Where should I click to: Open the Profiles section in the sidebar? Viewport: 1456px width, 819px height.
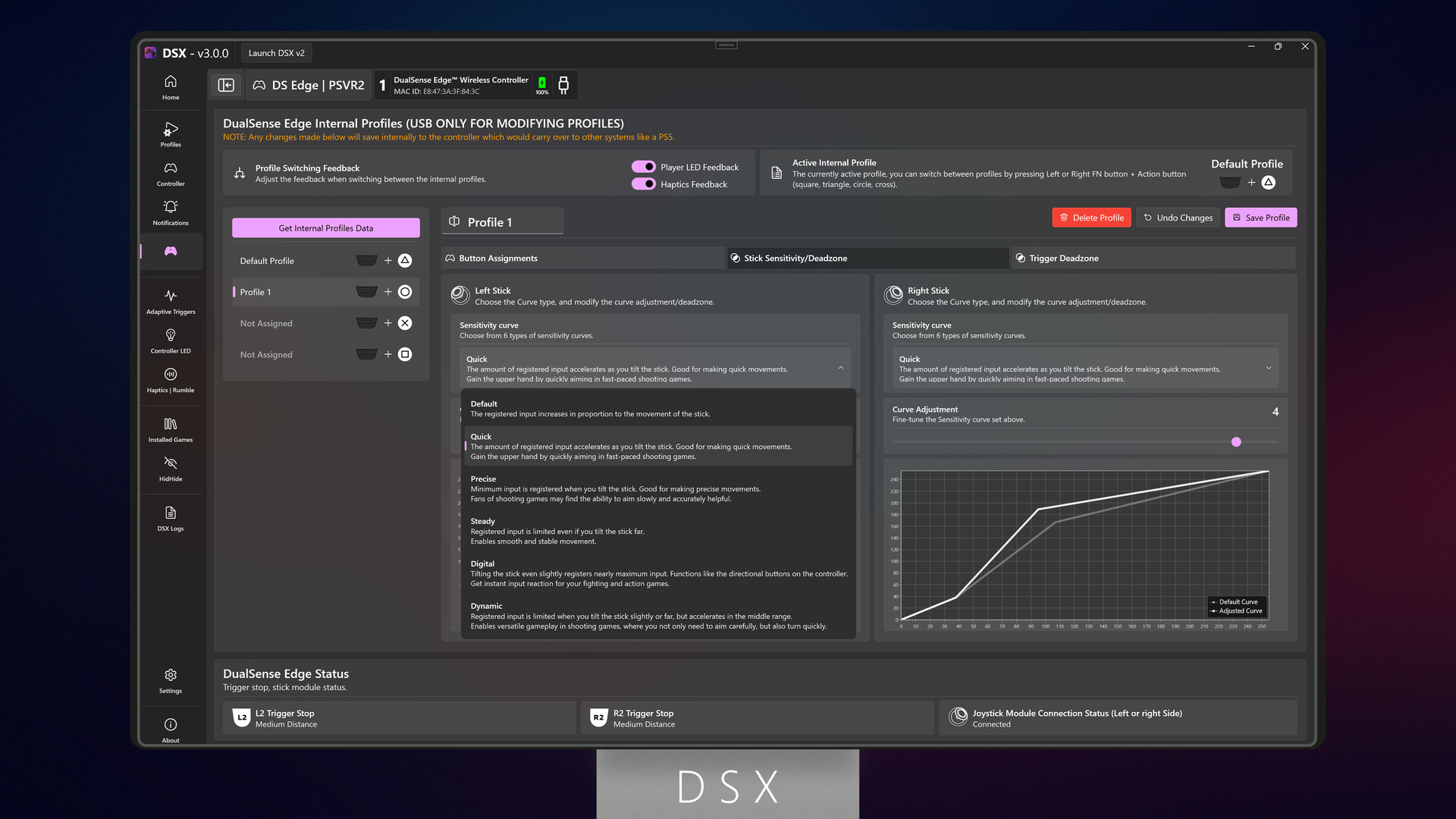pyautogui.click(x=170, y=133)
